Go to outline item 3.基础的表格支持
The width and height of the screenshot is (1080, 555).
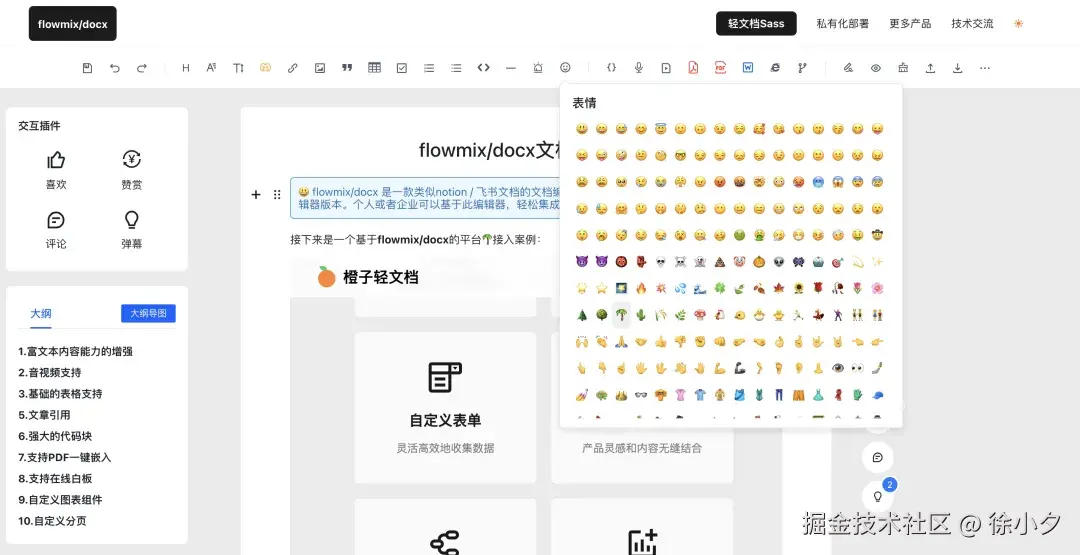60,394
